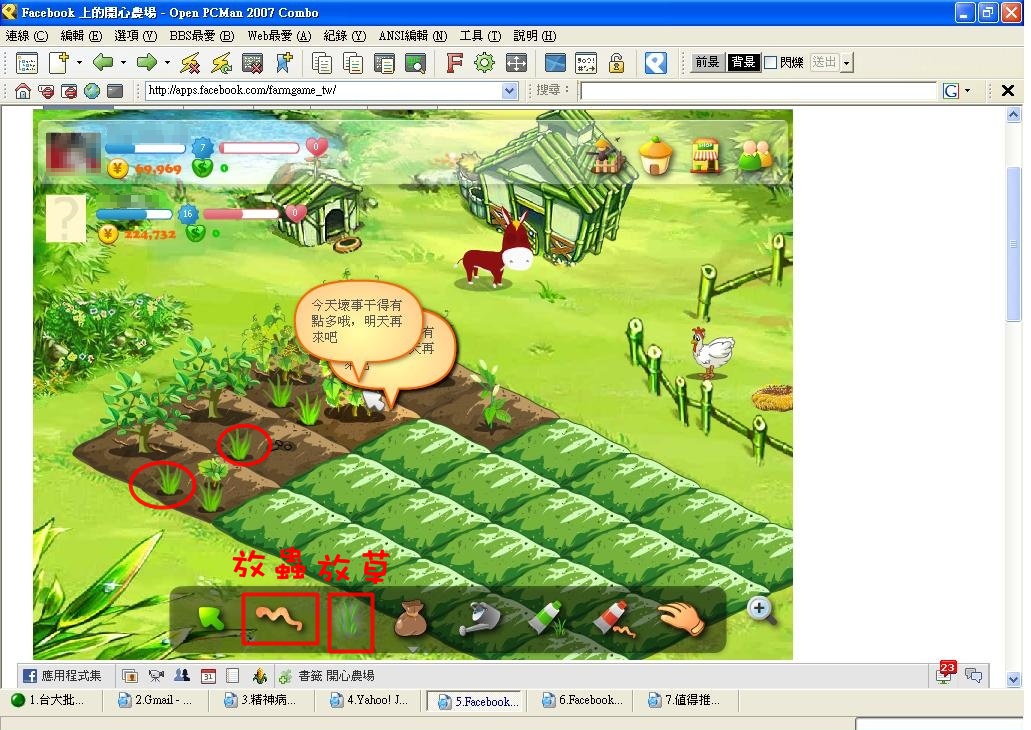Switch to the 1.台大批 tab
Viewport: 1031px width, 730px height.
pyautogui.click(x=51, y=700)
